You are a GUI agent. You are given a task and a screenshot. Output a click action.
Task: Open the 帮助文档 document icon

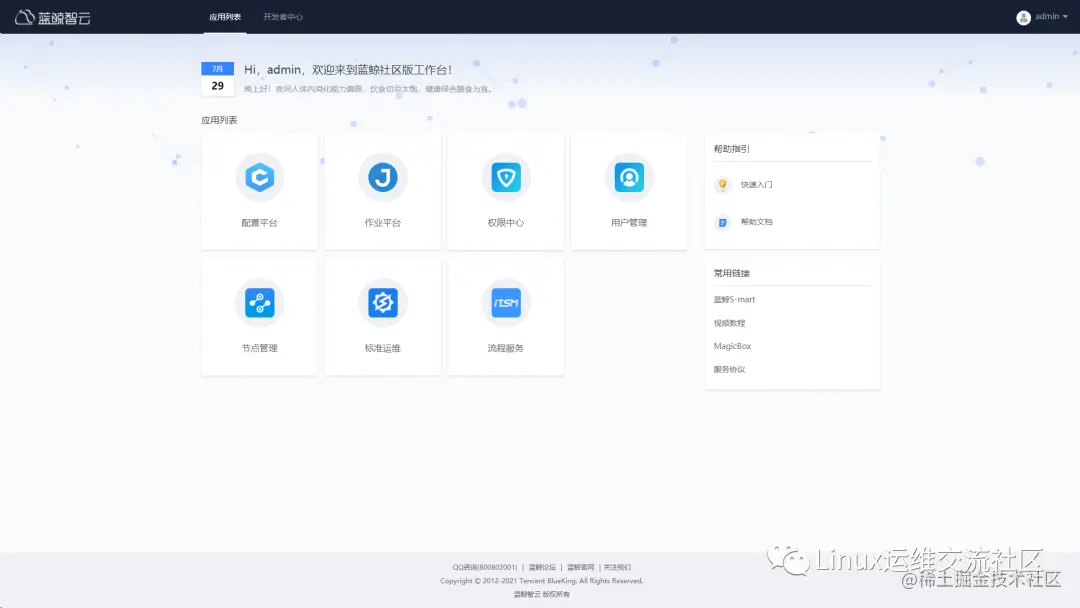(x=723, y=222)
